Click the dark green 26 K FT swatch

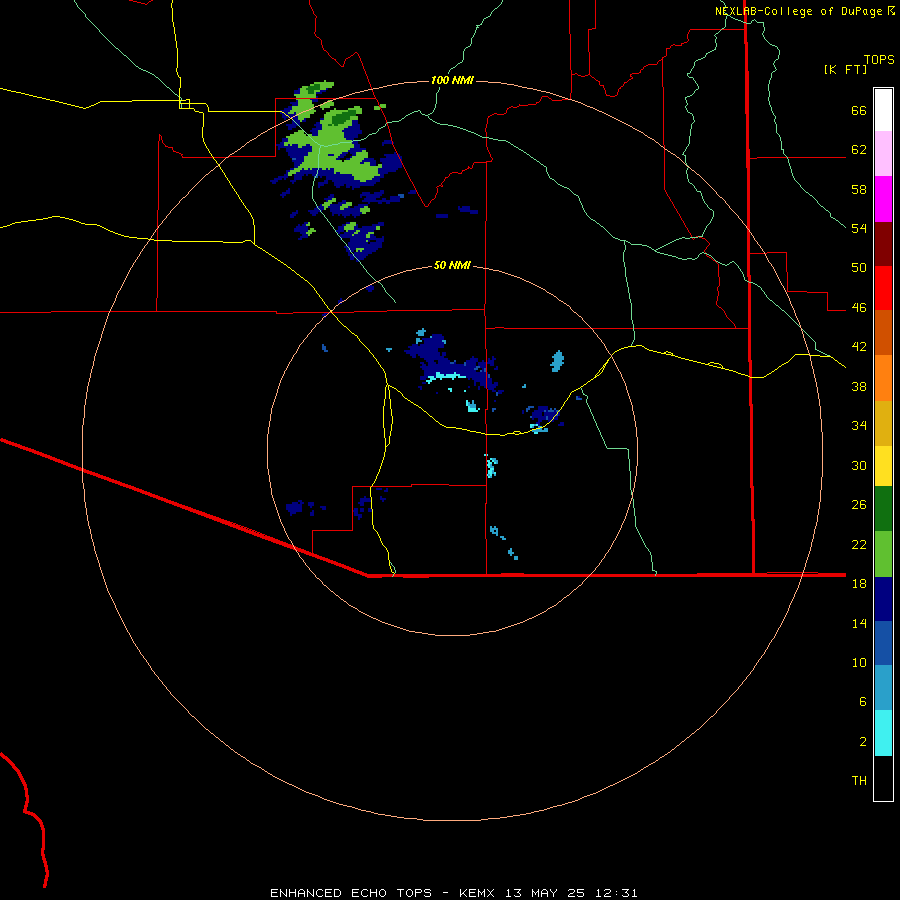tap(883, 509)
